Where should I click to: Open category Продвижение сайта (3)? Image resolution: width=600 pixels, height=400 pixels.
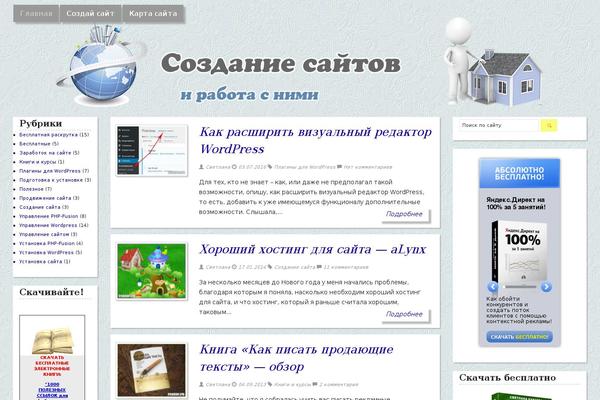[x=49, y=198]
